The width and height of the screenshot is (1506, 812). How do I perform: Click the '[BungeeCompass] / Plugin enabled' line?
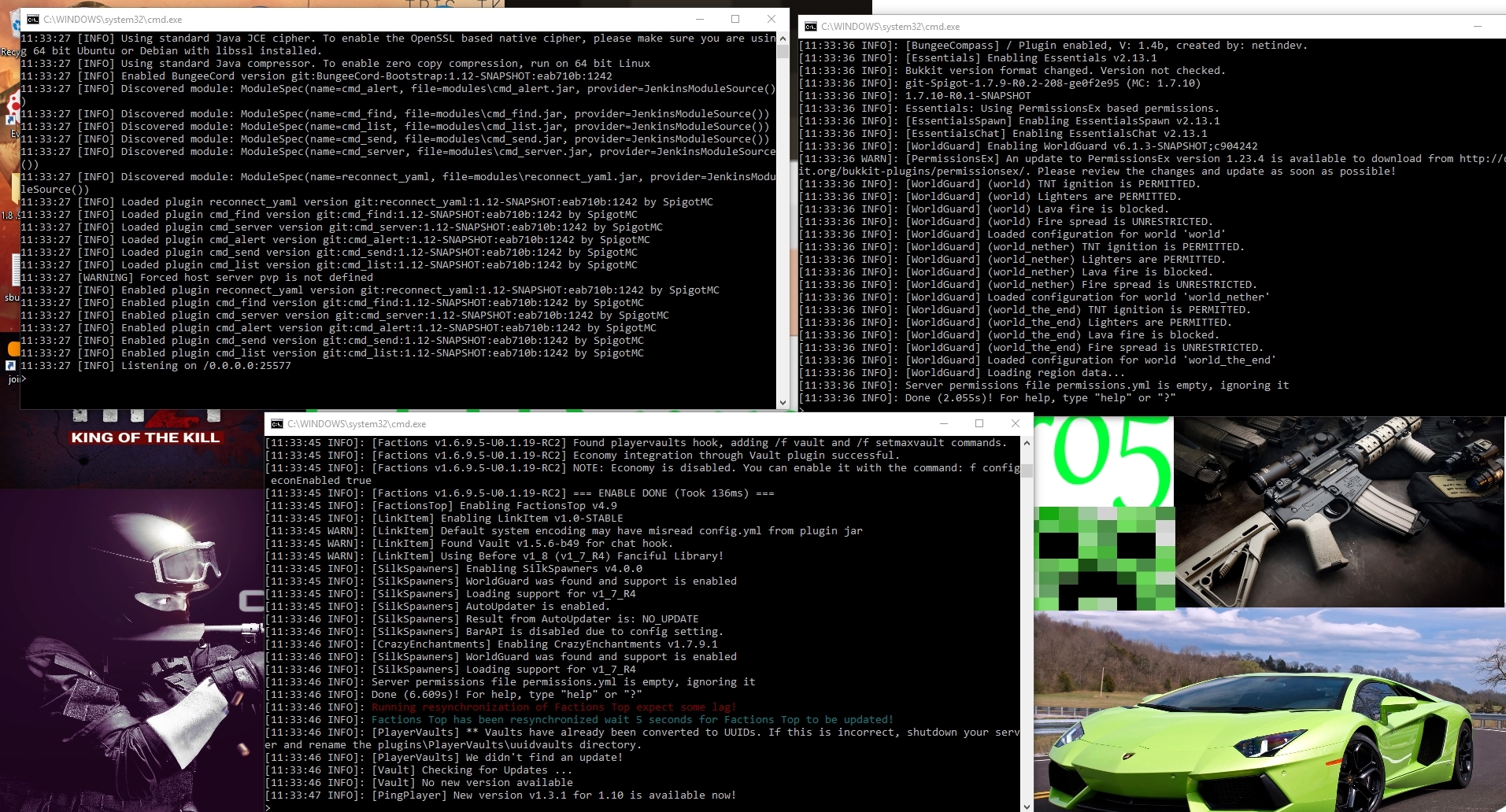click(x=1053, y=46)
